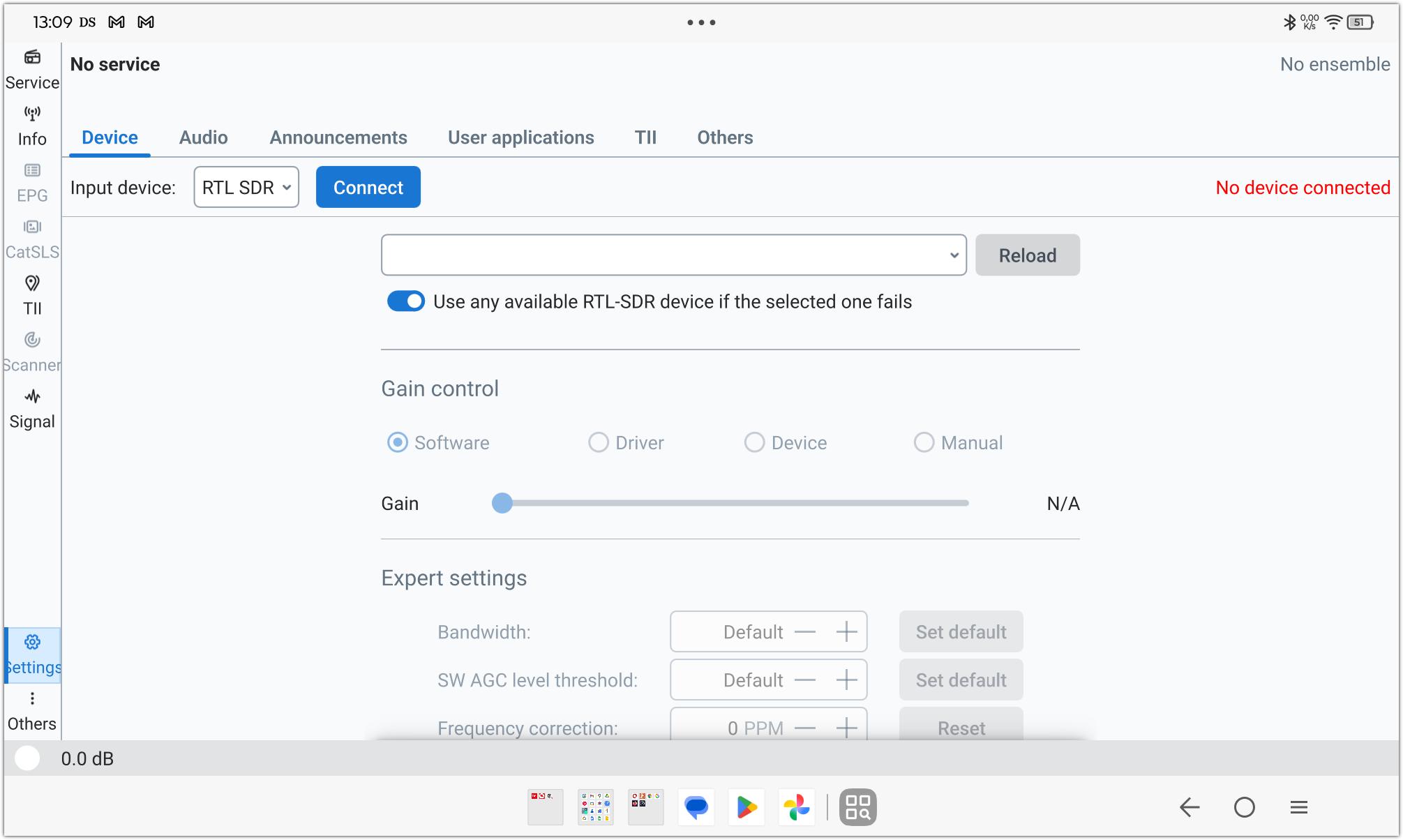Open Google Photos from the taskbar

pyautogui.click(x=796, y=807)
